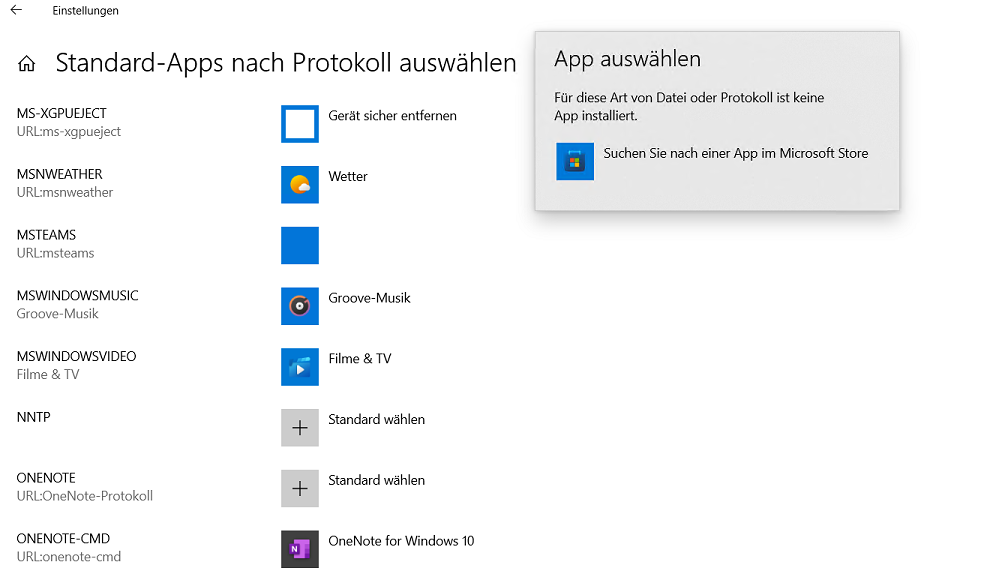Viewport: 995px width, 579px height.
Task: Click the URL:ms-xgpueject description
Action: click(x=69, y=131)
